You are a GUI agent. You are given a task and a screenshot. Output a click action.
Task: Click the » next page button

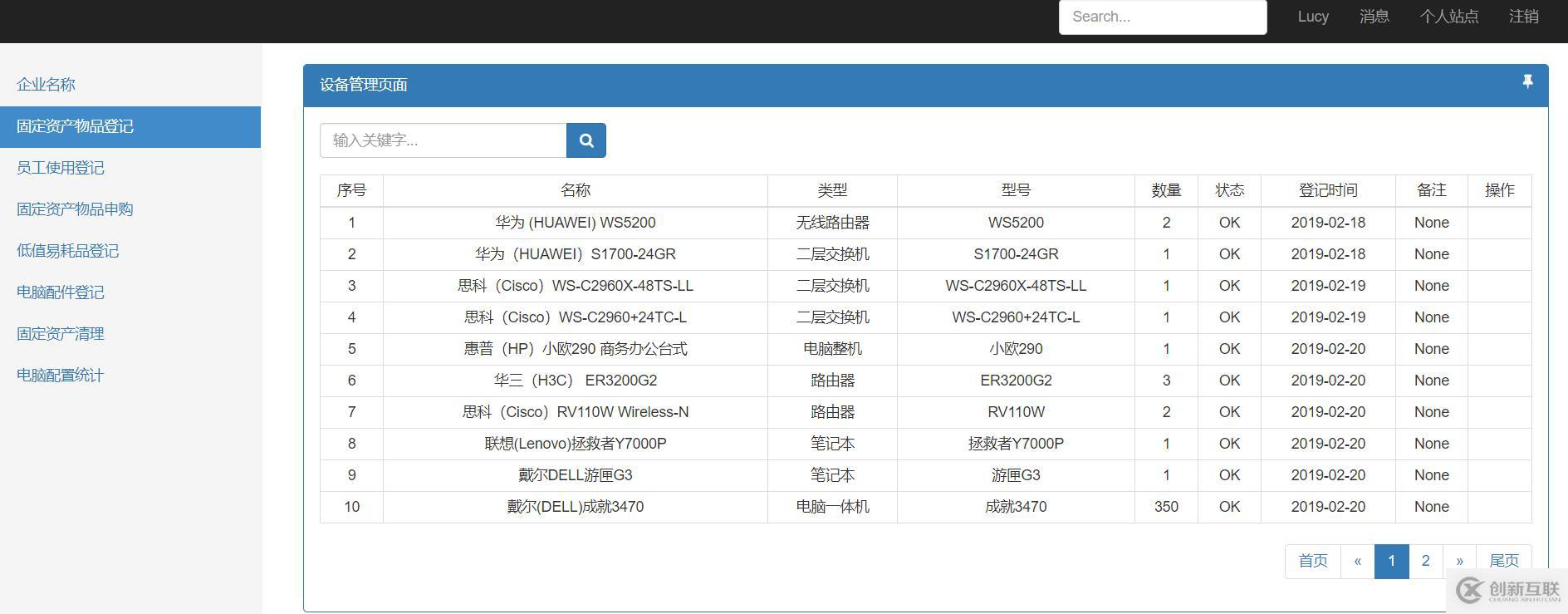click(1460, 561)
